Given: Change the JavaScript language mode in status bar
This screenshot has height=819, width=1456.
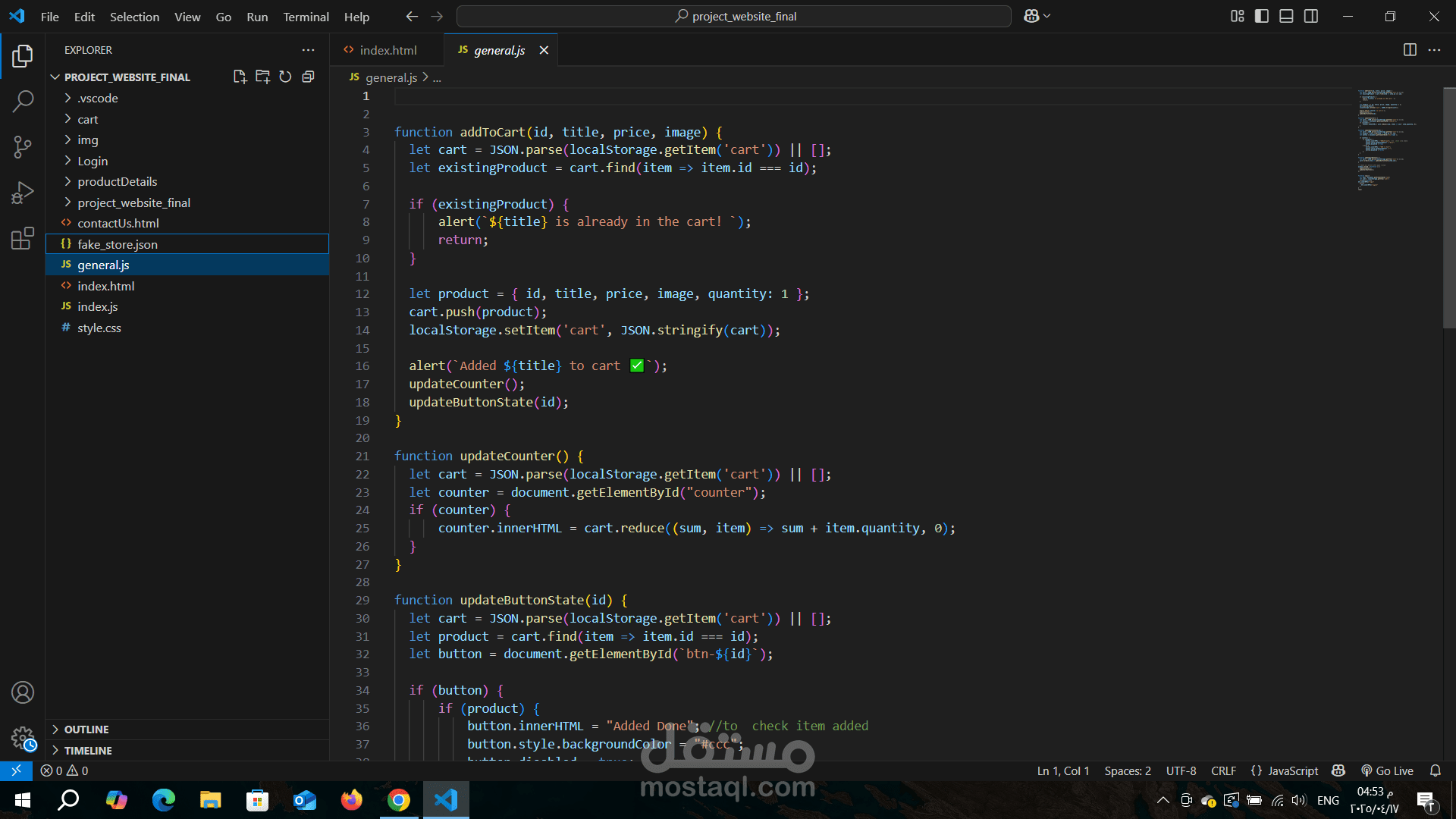Looking at the screenshot, I should coord(1293,770).
